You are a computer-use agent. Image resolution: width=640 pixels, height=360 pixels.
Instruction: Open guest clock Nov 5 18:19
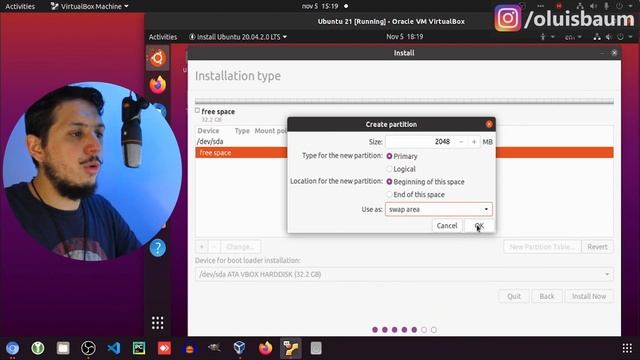tap(404, 37)
